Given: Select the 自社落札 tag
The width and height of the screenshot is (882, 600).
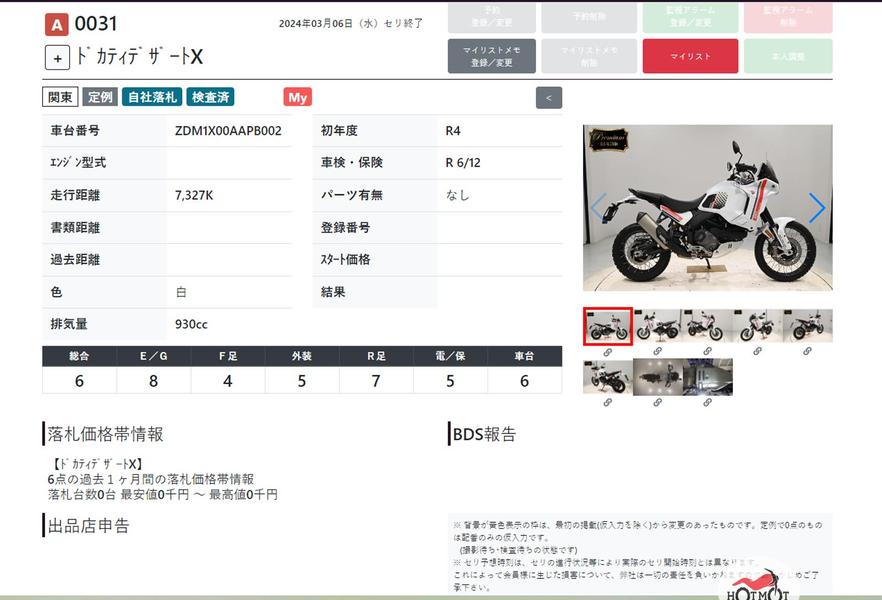Looking at the screenshot, I should [x=152, y=97].
